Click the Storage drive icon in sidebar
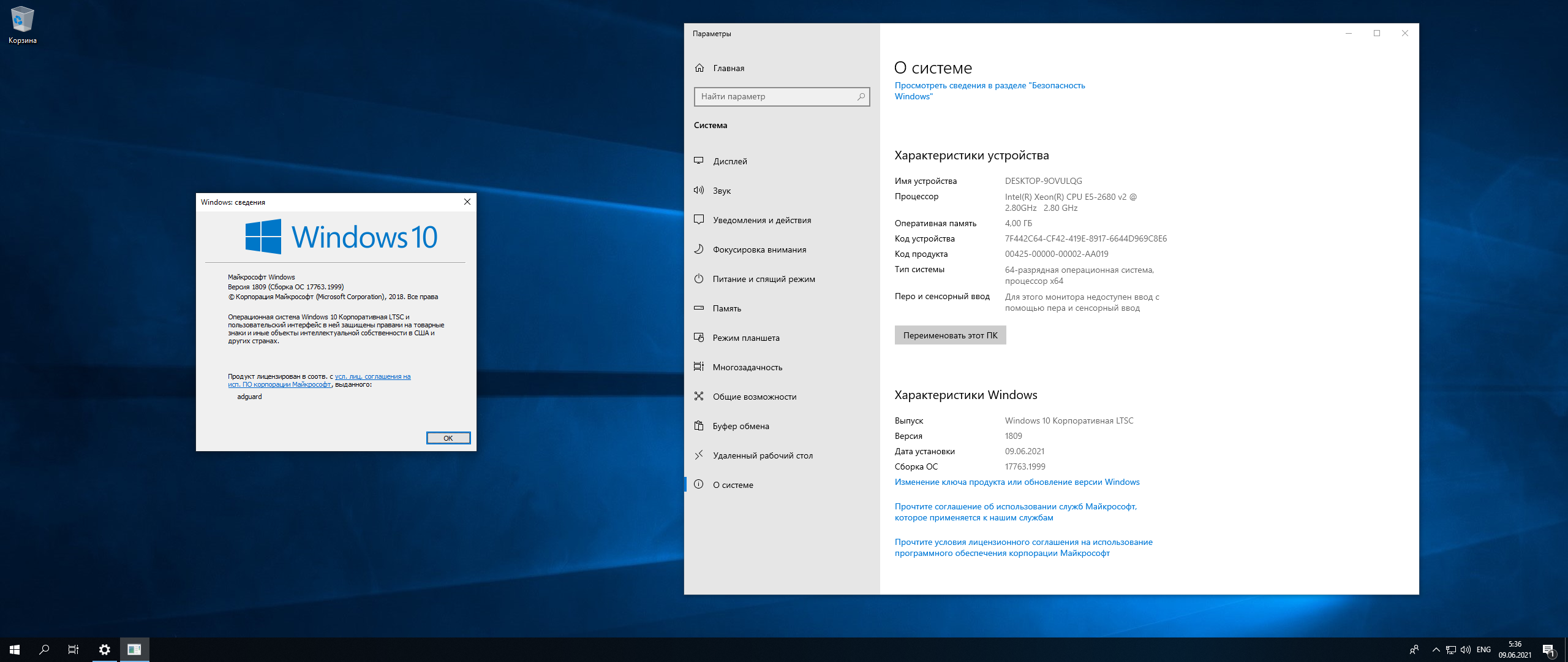The height and width of the screenshot is (662, 1568). (x=699, y=308)
